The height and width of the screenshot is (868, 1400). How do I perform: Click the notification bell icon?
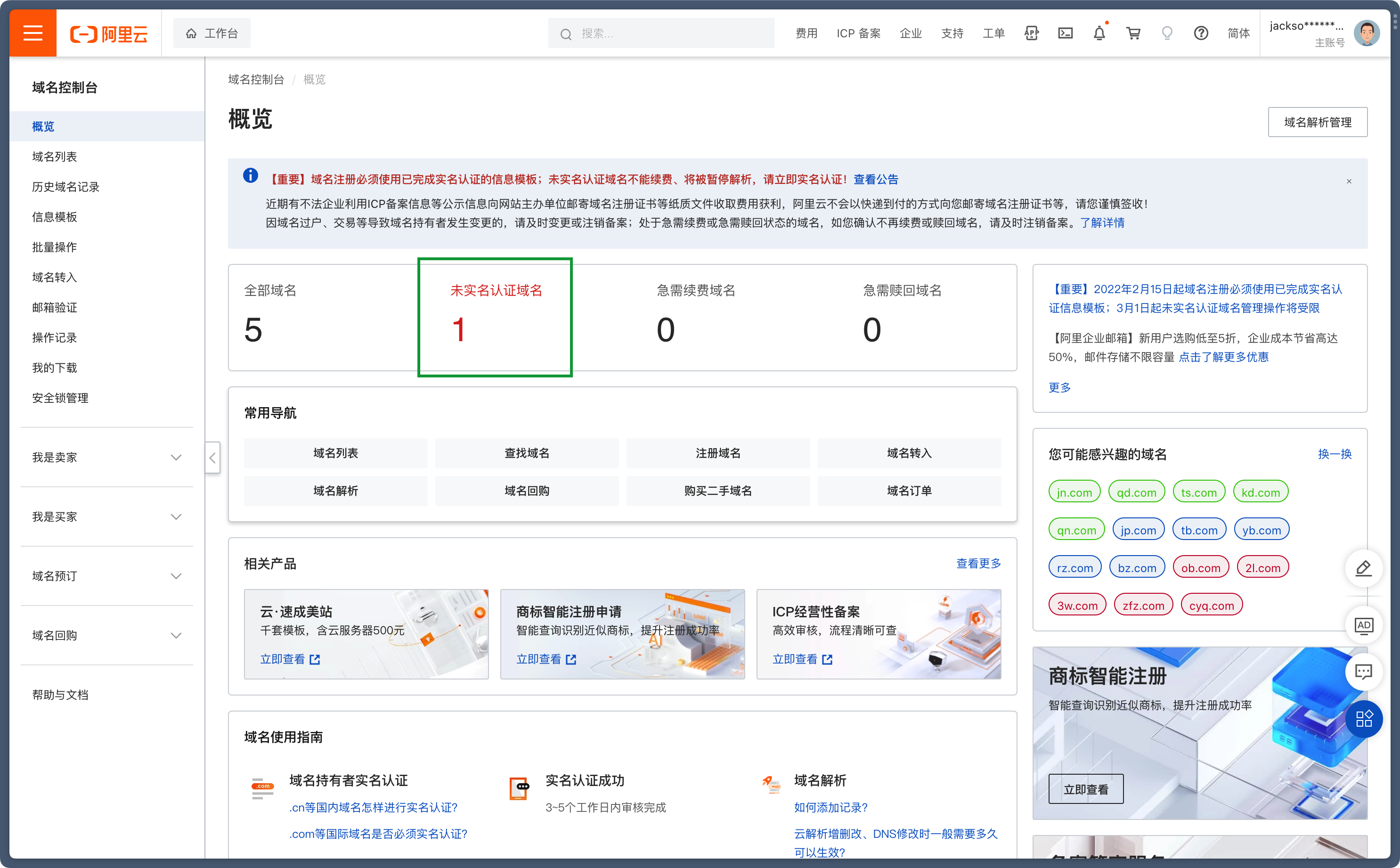[1099, 33]
